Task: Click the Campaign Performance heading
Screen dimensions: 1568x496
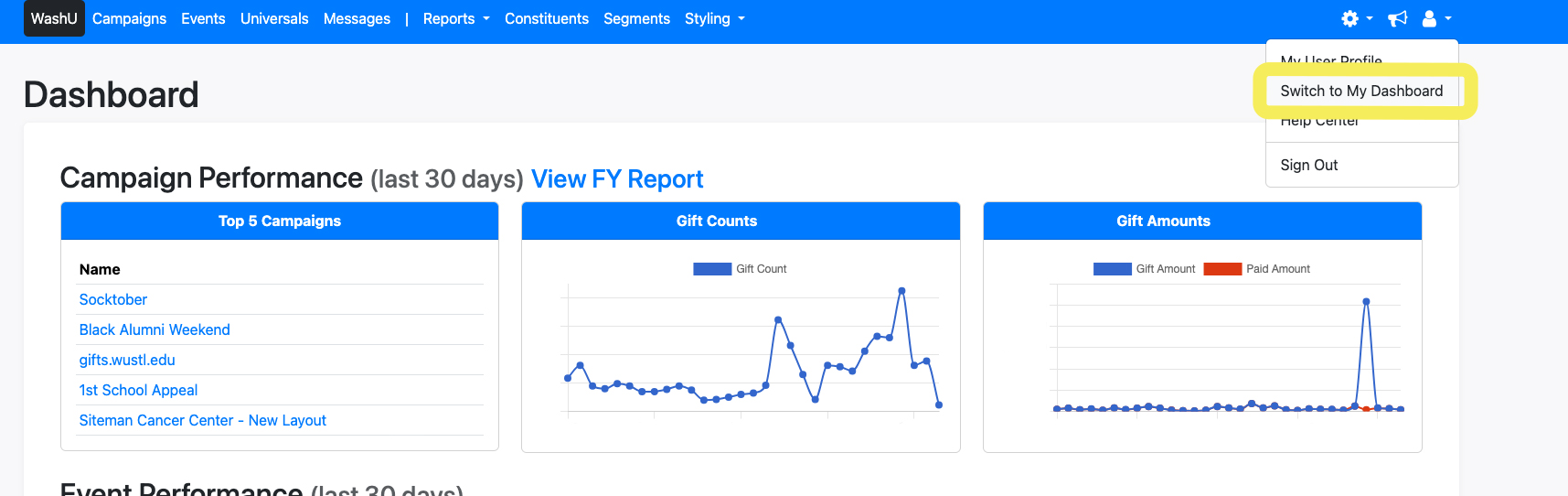Action: (211, 178)
